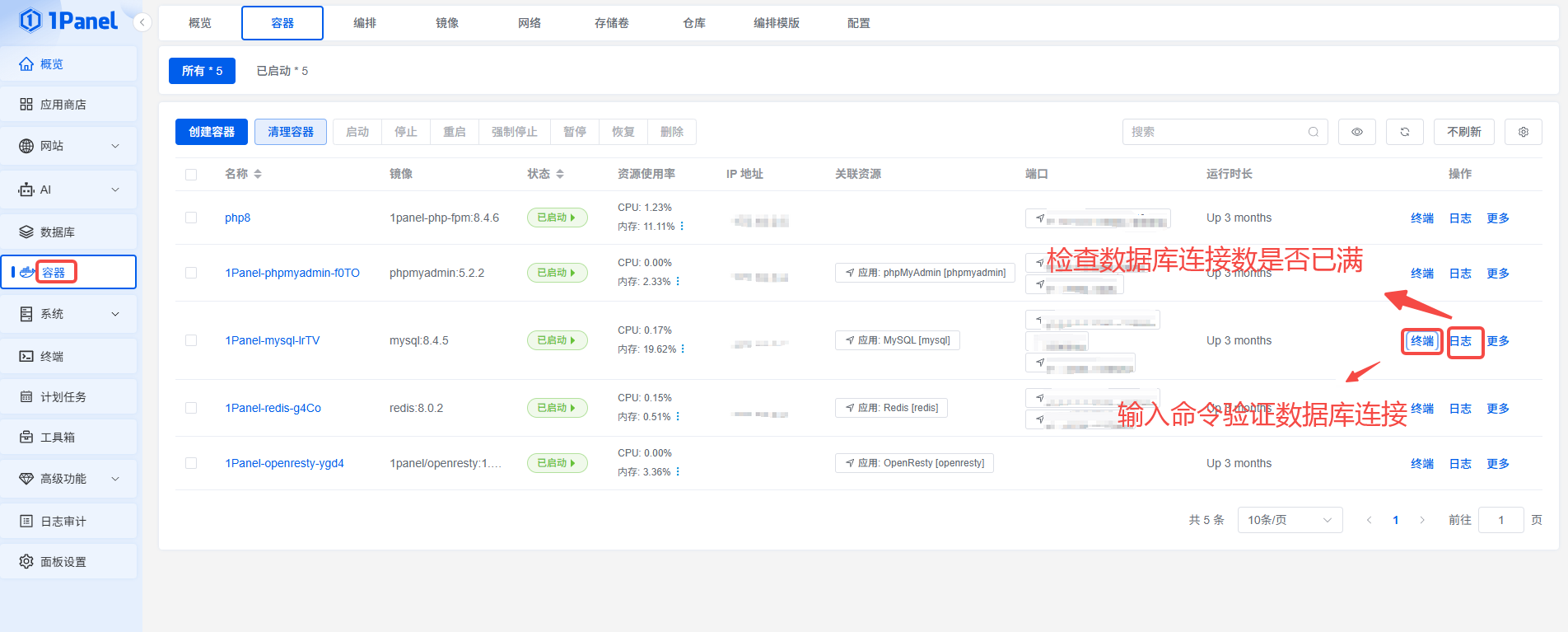Click the eye icon next to search
The width and height of the screenshot is (1568, 632).
tap(1356, 132)
